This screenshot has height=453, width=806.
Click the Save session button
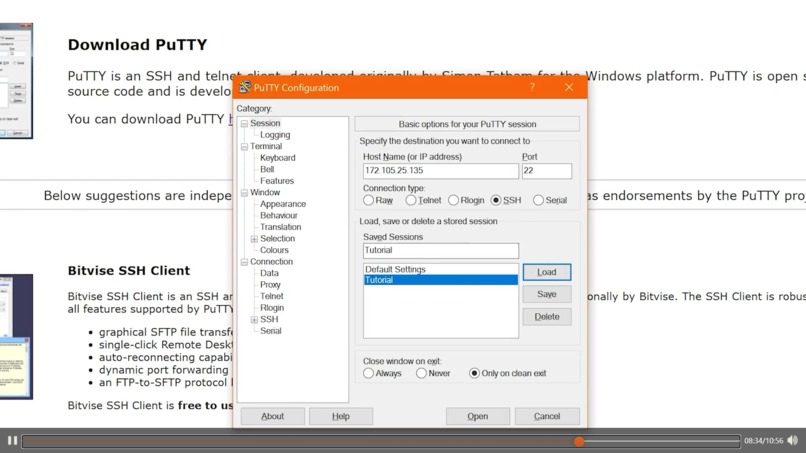click(547, 294)
